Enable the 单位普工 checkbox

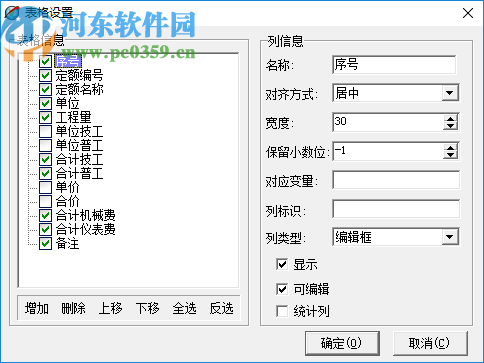(x=46, y=145)
